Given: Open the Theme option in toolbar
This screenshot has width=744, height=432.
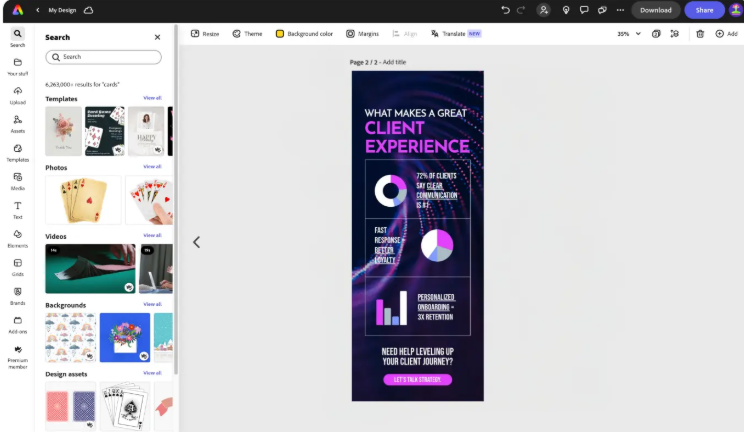Looking at the screenshot, I should click(247, 34).
